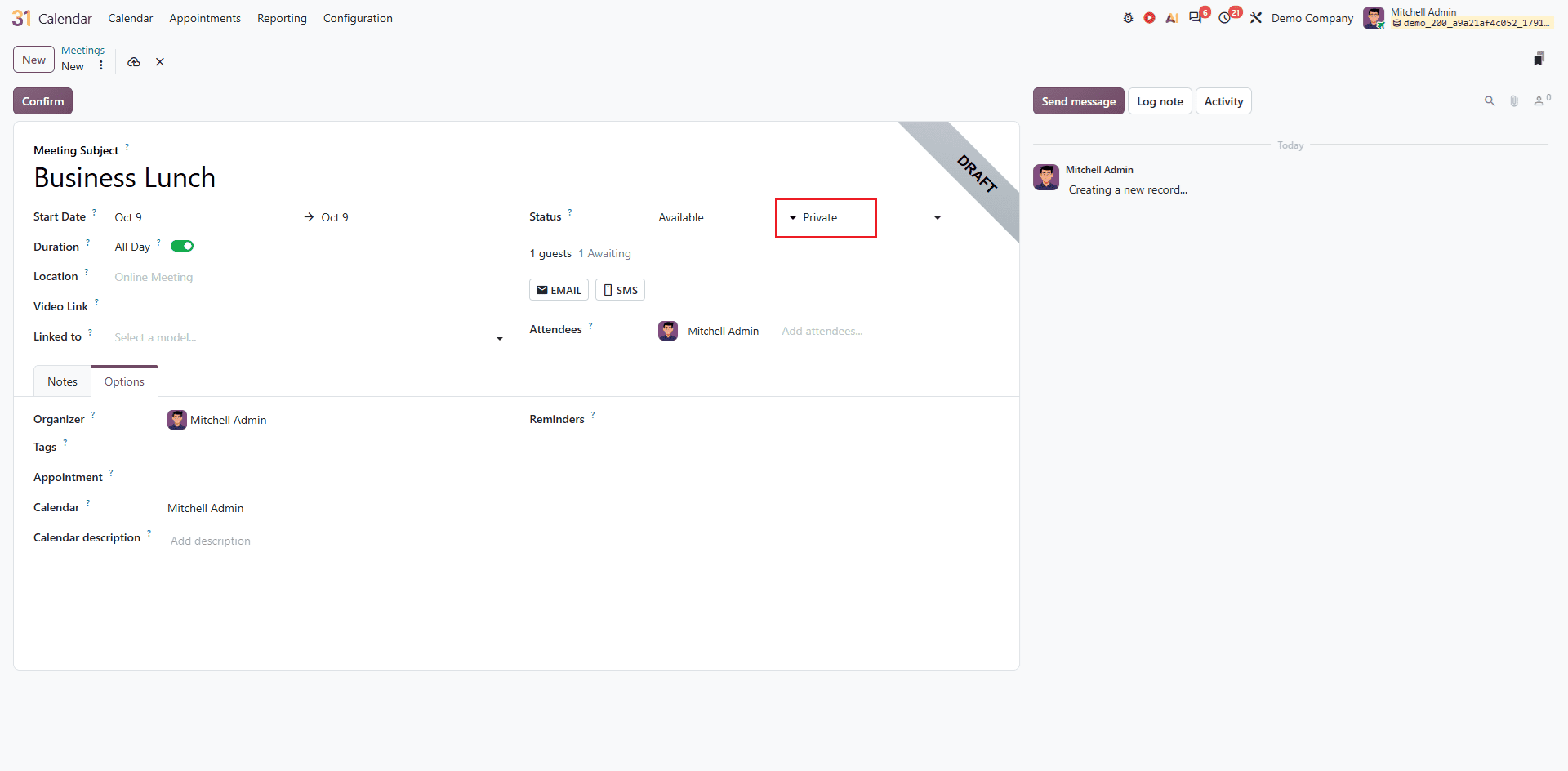This screenshot has height=771, width=1568.
Task: Show followers icon in chatter
Action: [1541, 100]
